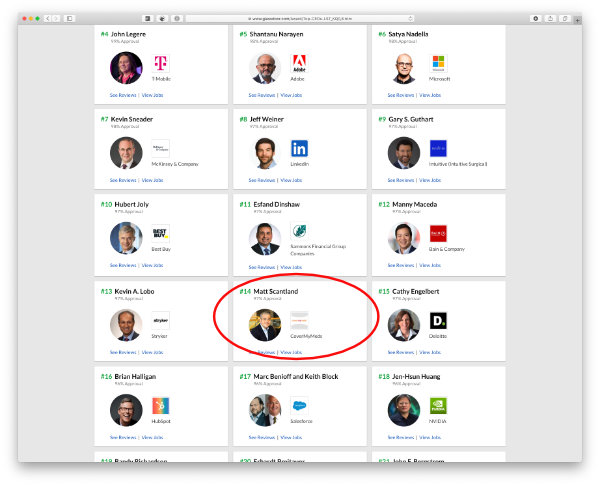Screen dimensions: 600x486
Task: Go forward using Safari forward arrow
Action: pos(56,18)
